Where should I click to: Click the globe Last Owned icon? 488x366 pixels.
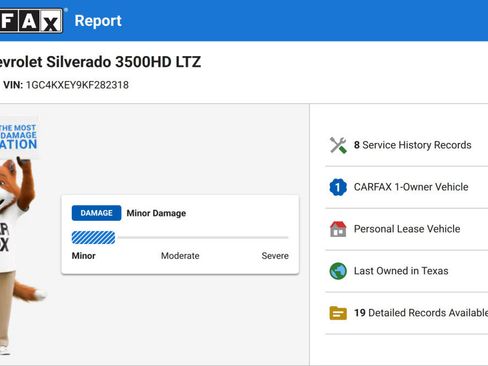338,271
